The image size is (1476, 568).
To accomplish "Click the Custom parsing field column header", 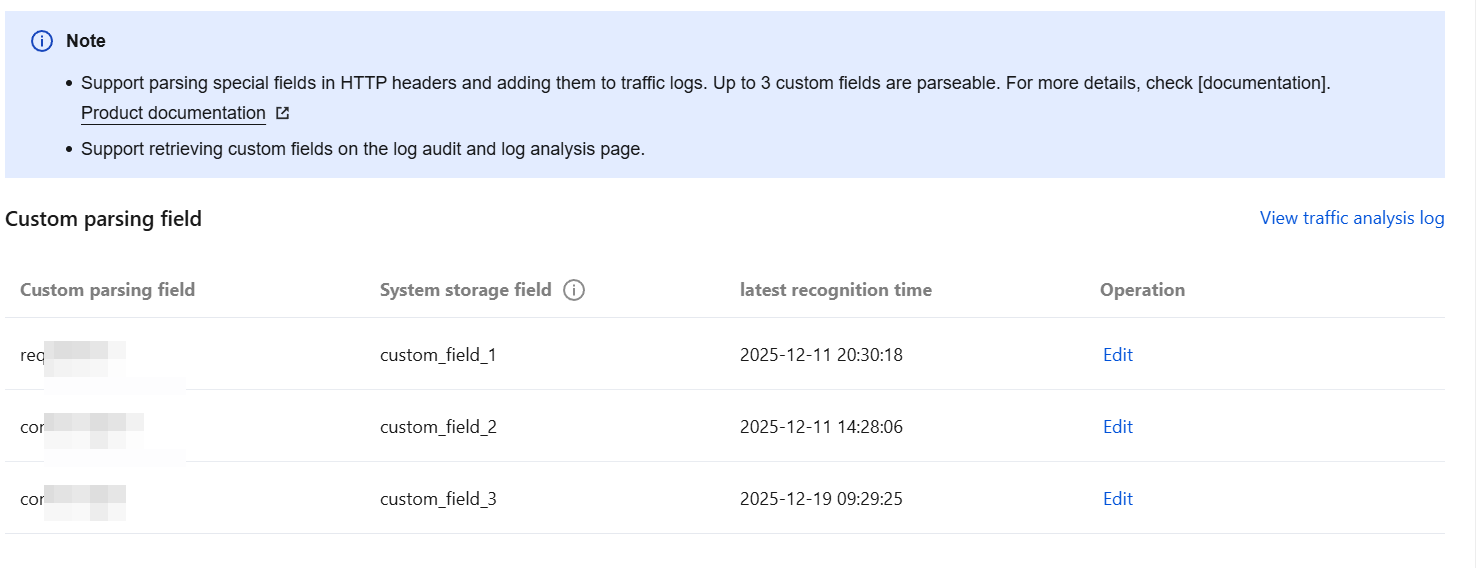I will (x=107, y=290).
